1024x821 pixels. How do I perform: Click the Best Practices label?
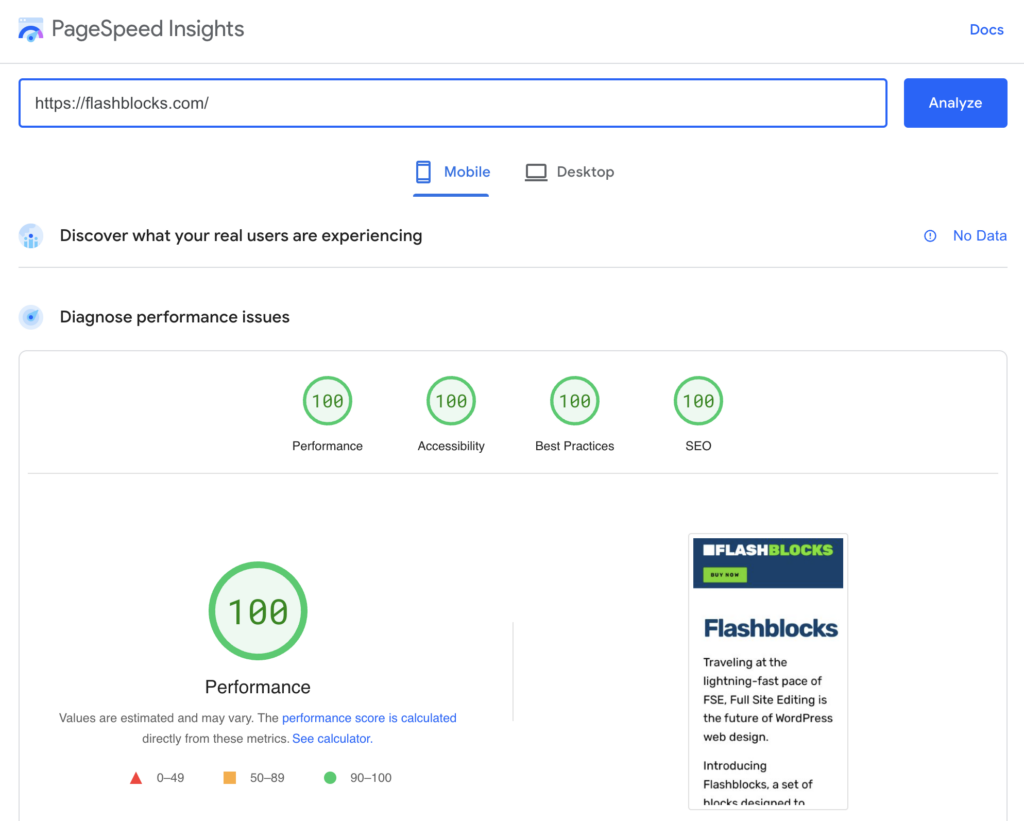pos(575,446)
